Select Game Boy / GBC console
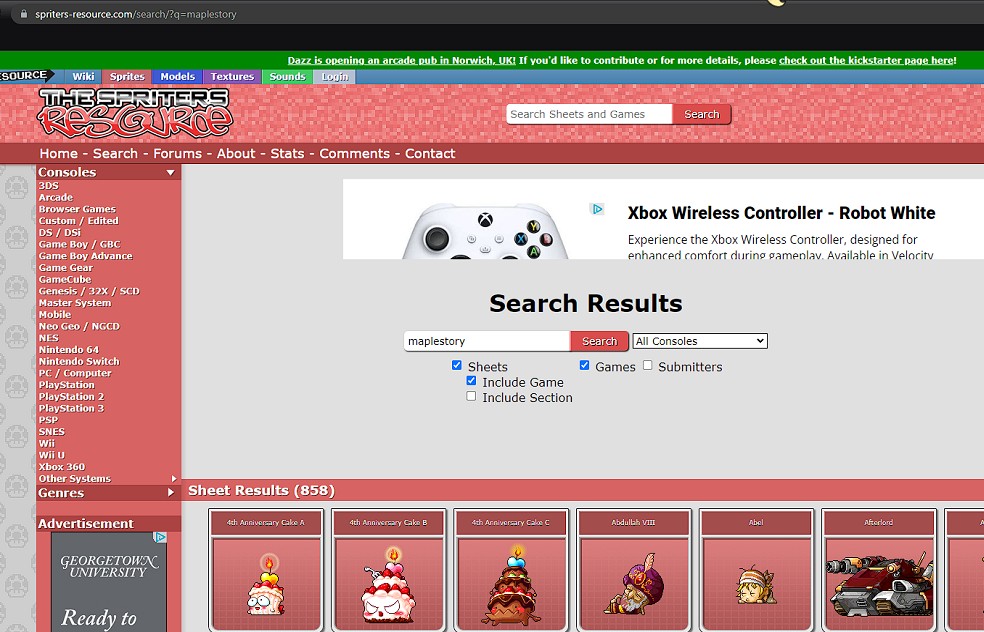Screen dimensions: 984x632 (x=79, y=244)
